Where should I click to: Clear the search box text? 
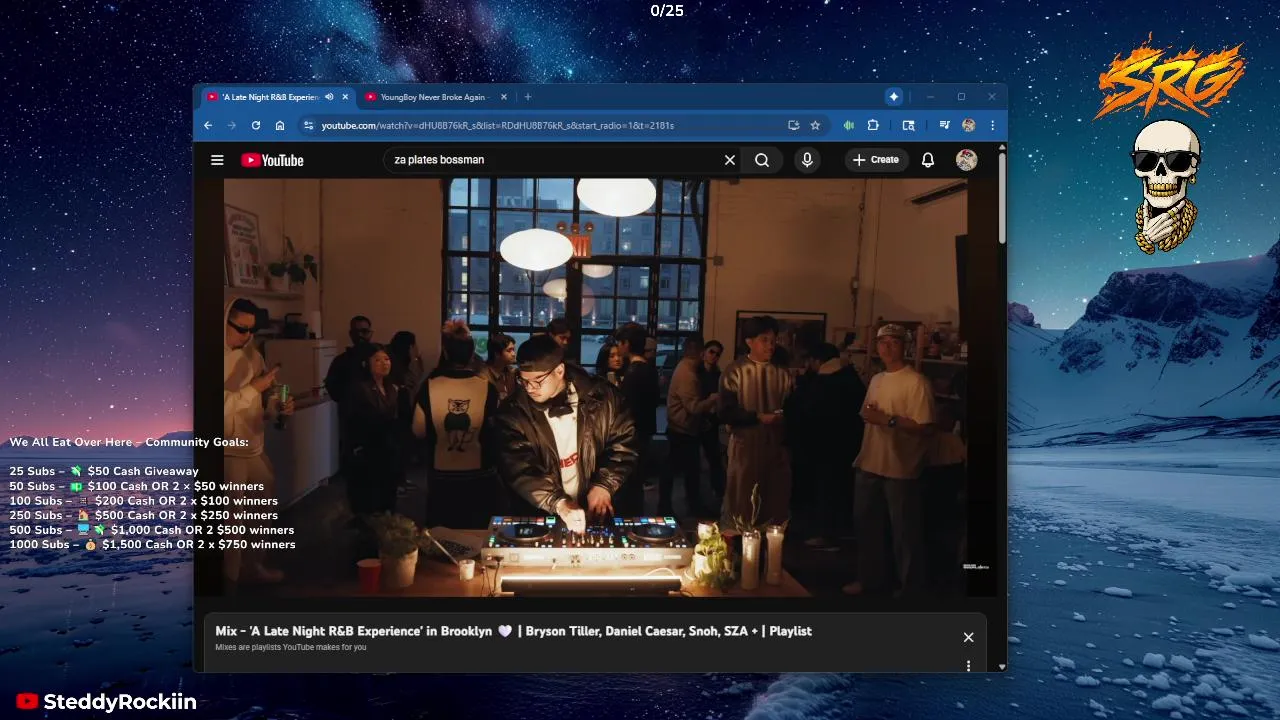pyautogui.click(x=730, y=160)
